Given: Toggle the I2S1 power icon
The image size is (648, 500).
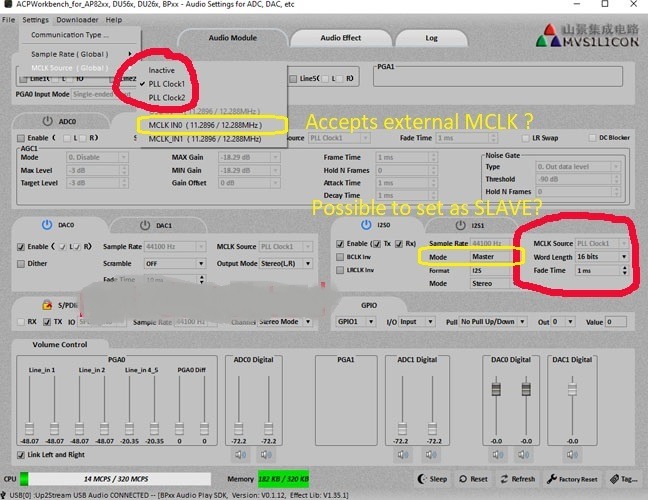Looking at the screenshot, I should (x=460, y=225).
